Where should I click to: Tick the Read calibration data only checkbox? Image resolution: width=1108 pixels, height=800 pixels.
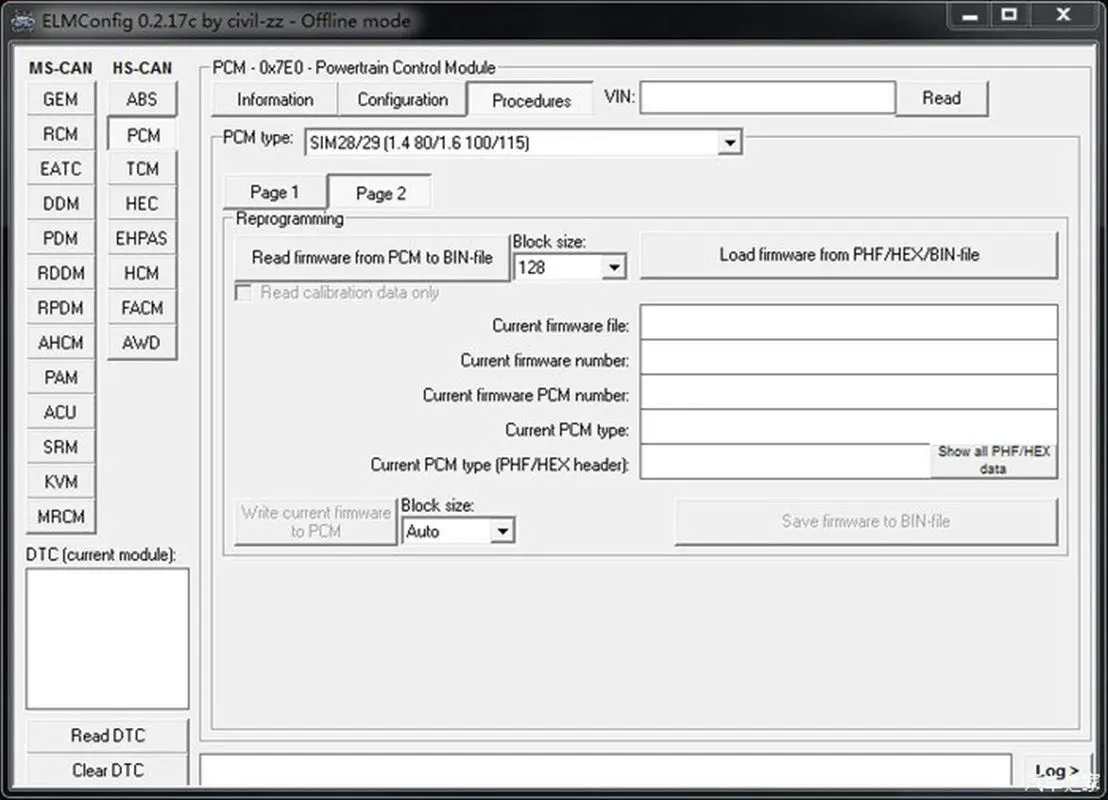[x=242, y=293]
